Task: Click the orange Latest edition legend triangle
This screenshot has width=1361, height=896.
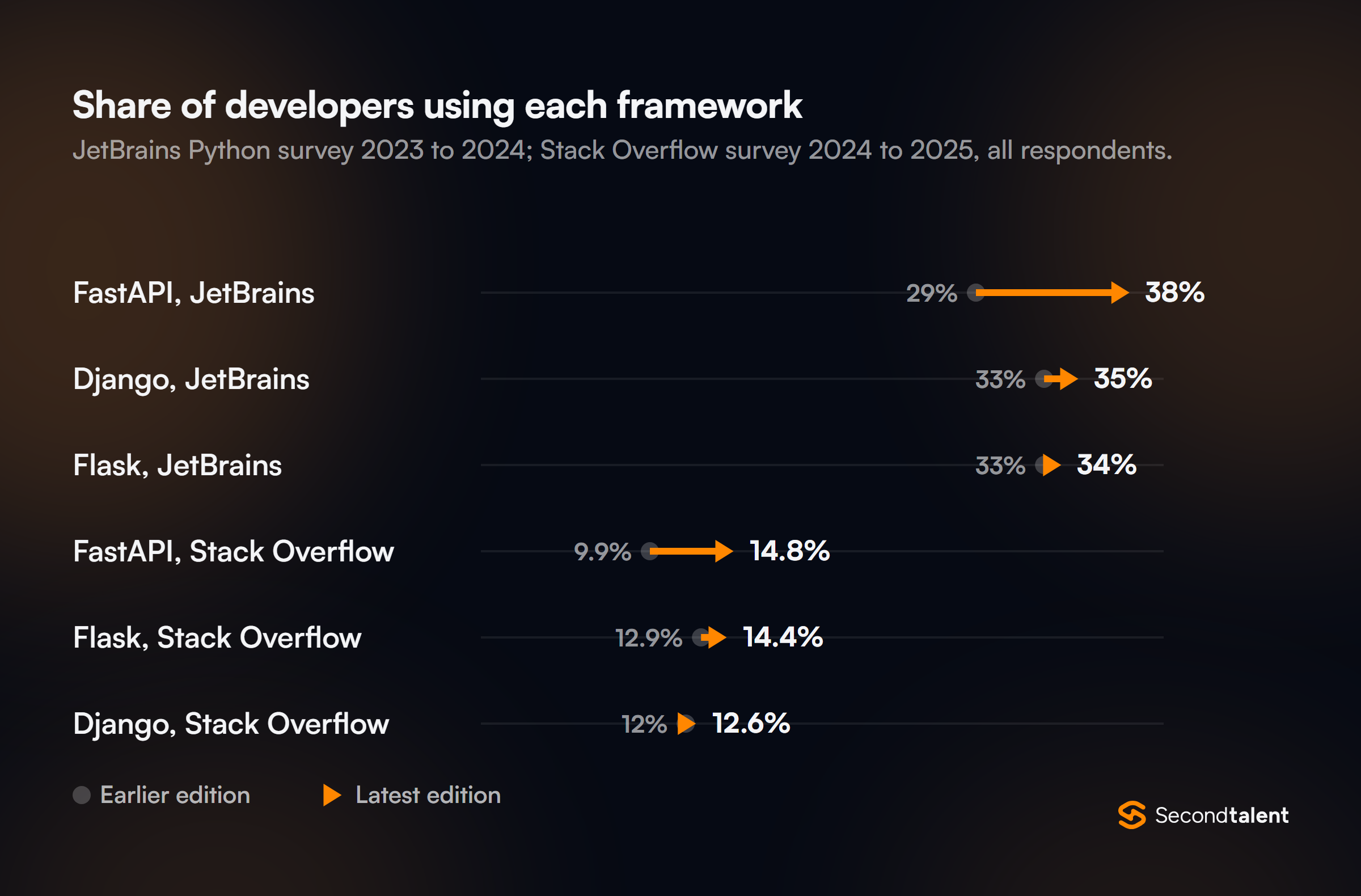Action: point(332,795)
